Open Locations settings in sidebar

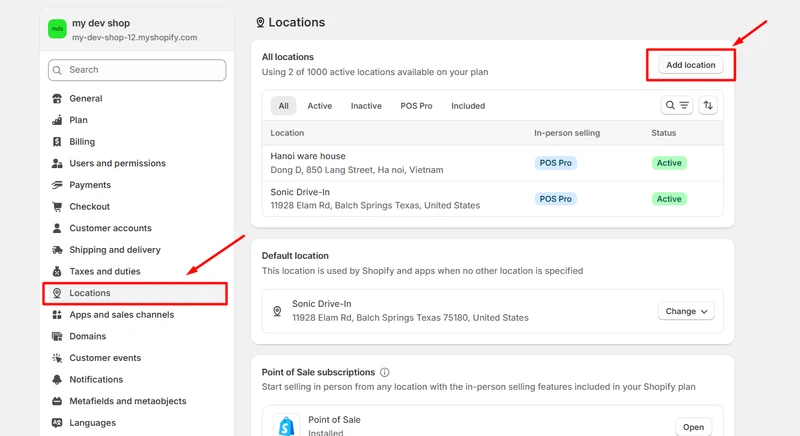[x=136, y=293]
